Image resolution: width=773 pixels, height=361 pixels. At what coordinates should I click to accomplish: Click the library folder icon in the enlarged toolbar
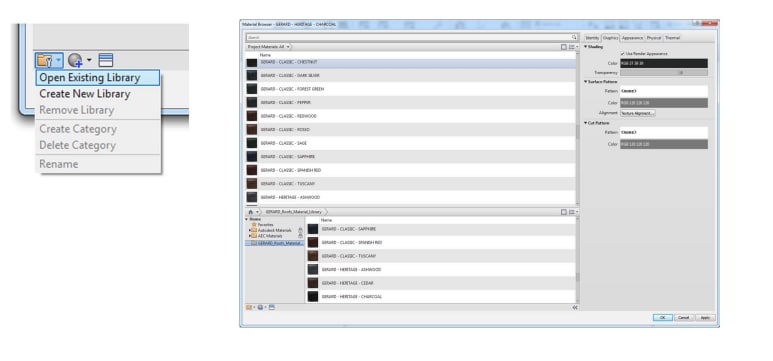click(45, 61)
